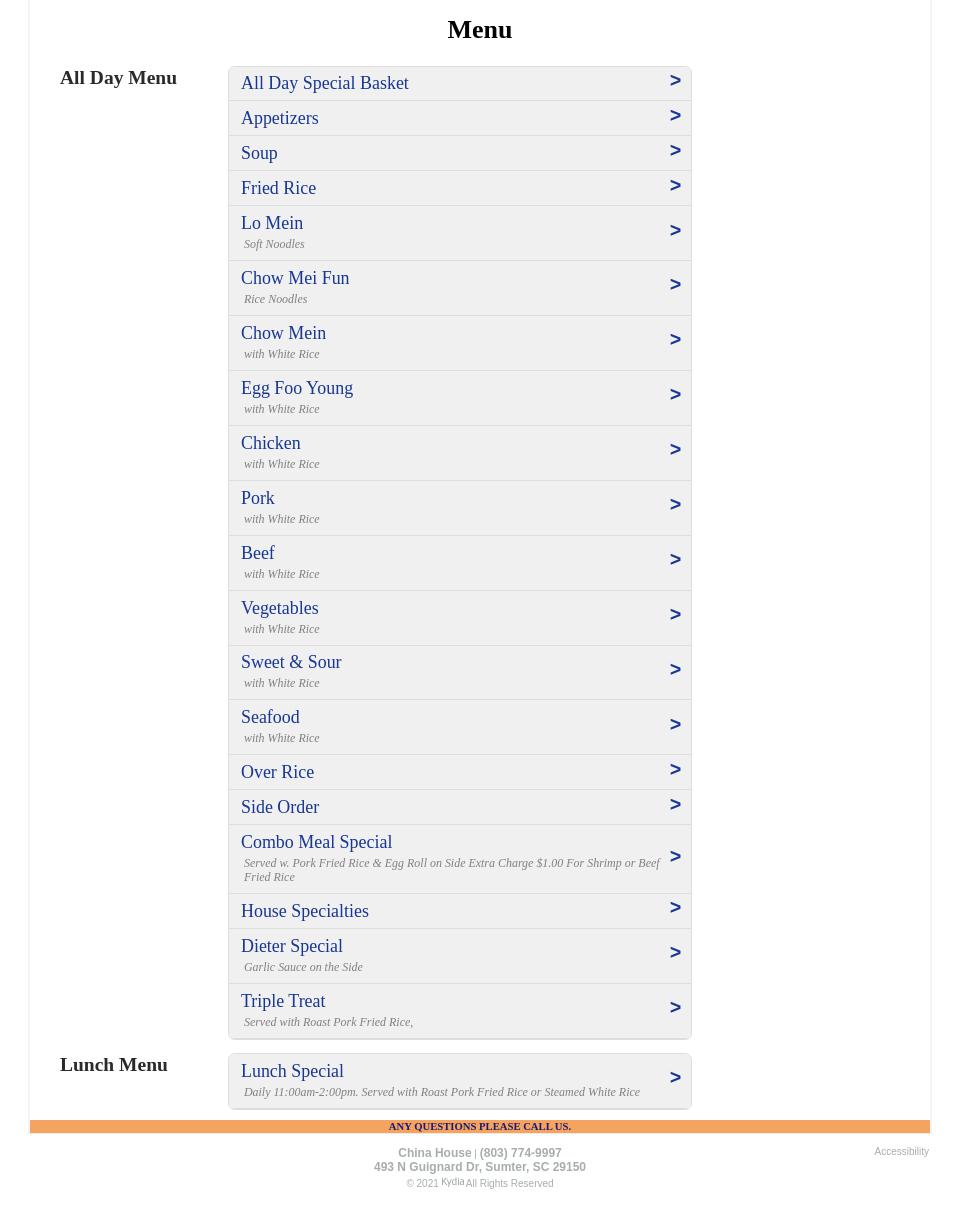Expand the Fried Rice arrow
Screen dimensions: 960x1211
click(x=675, y=186)
